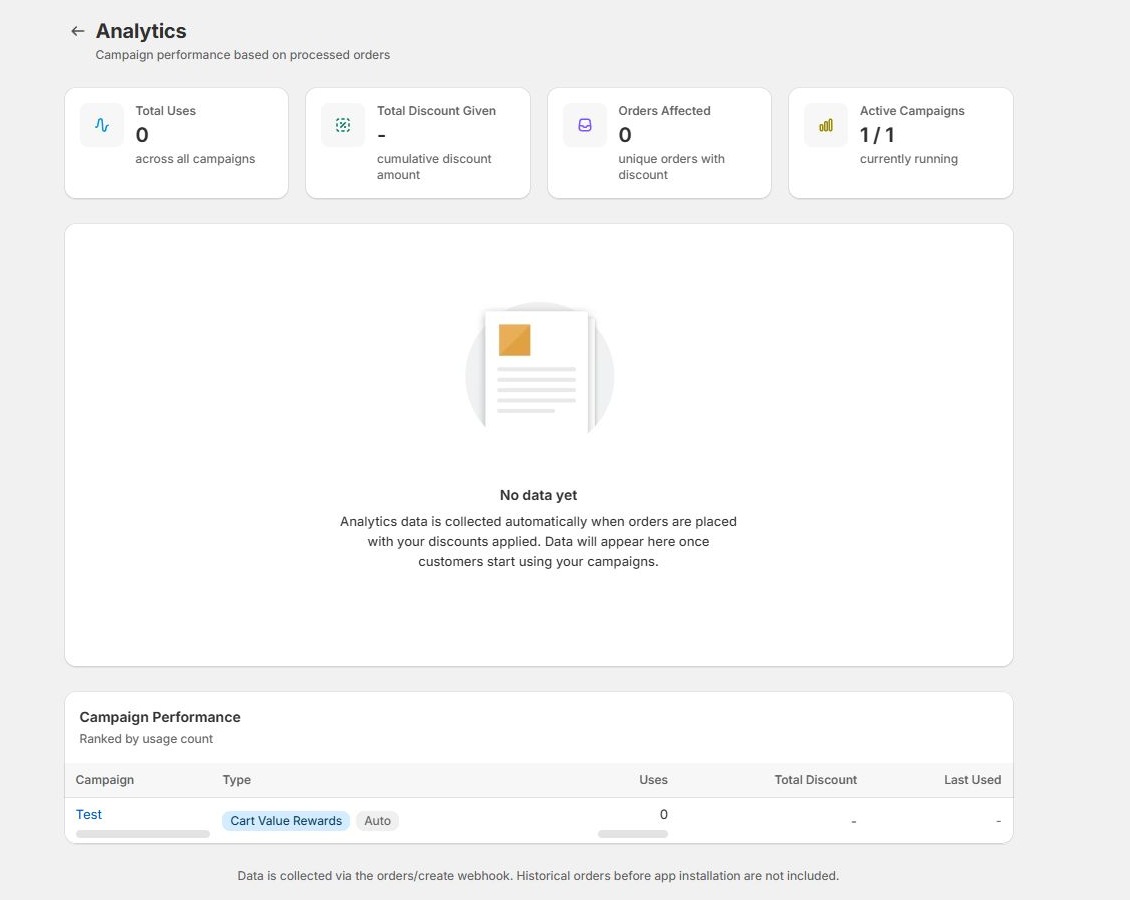Click the 'No data yet' heading
This screenshot has width=1130, height=900.
tap(538, 495)
